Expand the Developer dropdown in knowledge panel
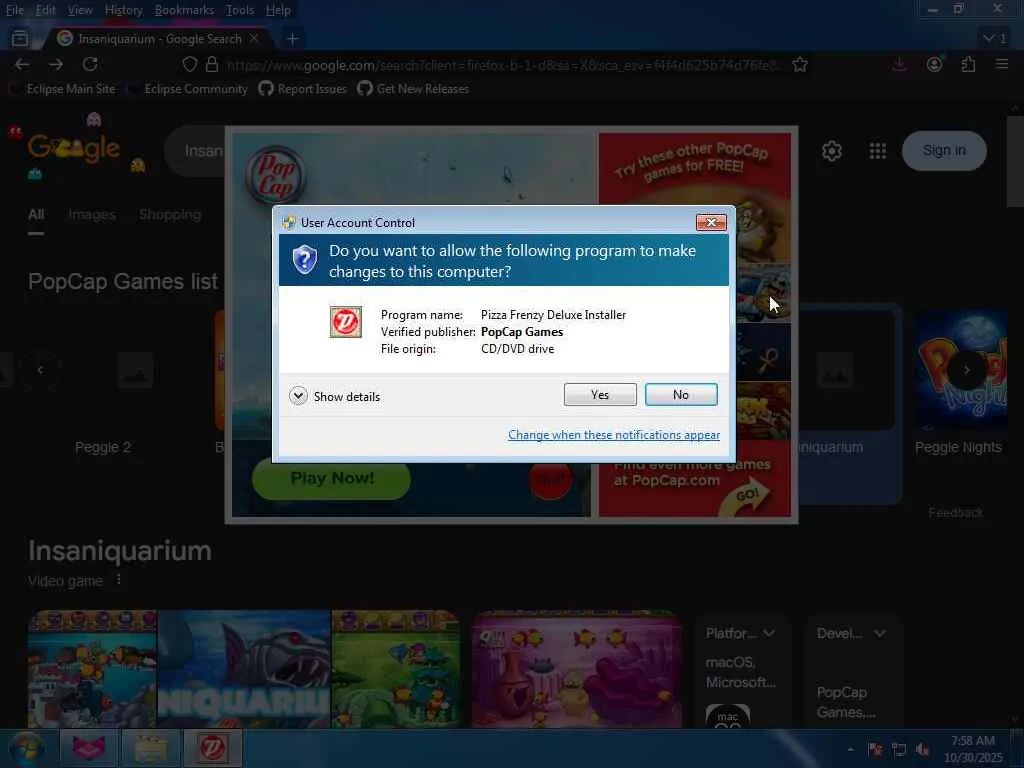Screen dimensions: 1024x768 click(x=851, y=633)
